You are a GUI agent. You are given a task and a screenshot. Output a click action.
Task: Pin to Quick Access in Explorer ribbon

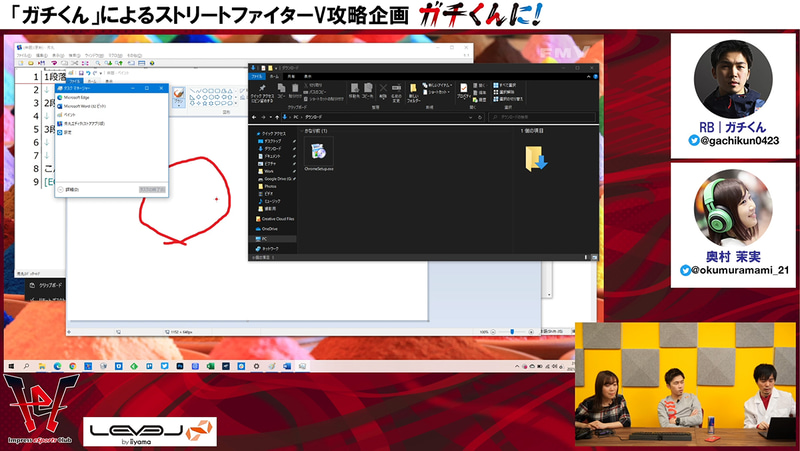262,92
